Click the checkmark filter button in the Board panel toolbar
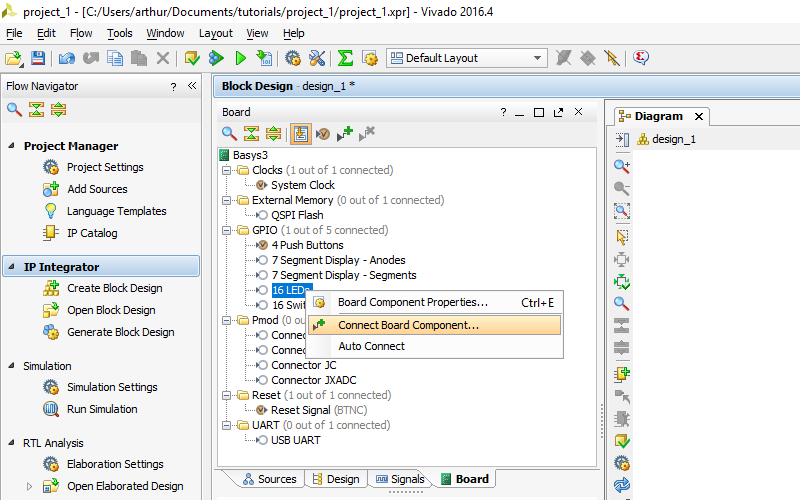 [x=322, y=134]
